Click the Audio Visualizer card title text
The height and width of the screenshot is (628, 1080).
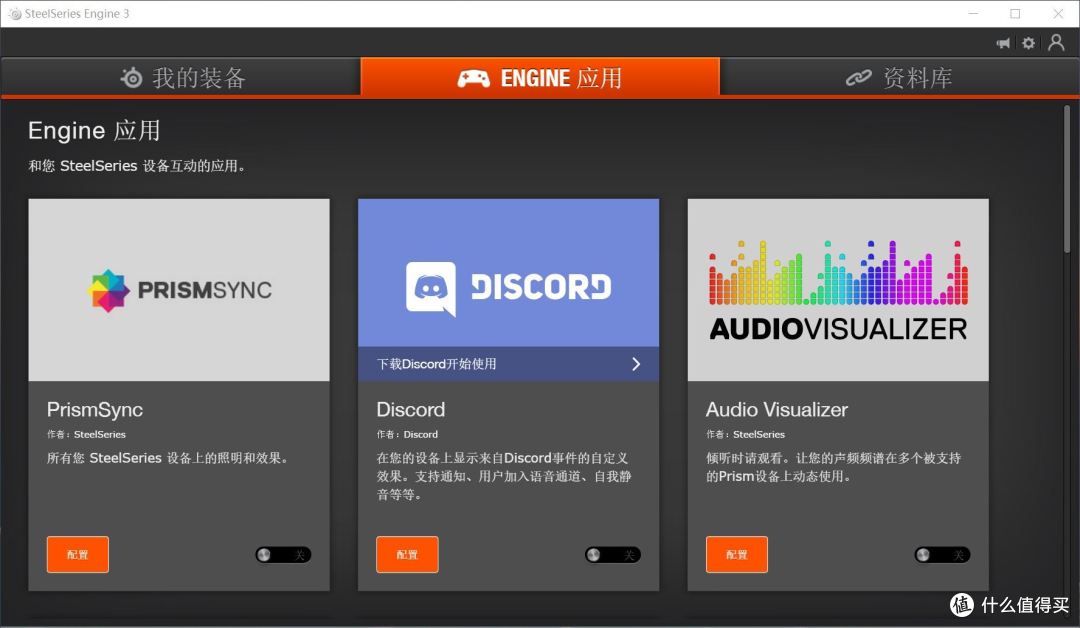click(x=777, y=410)
